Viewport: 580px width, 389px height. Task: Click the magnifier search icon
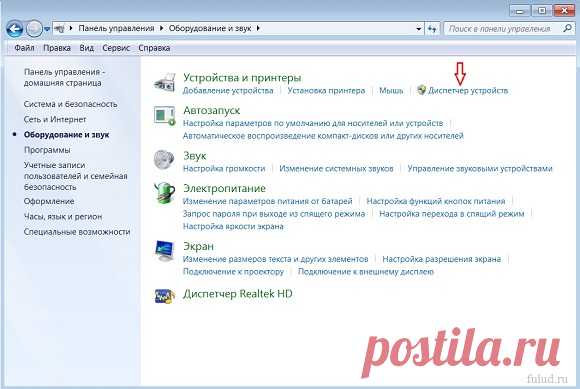tap(567, 28)
